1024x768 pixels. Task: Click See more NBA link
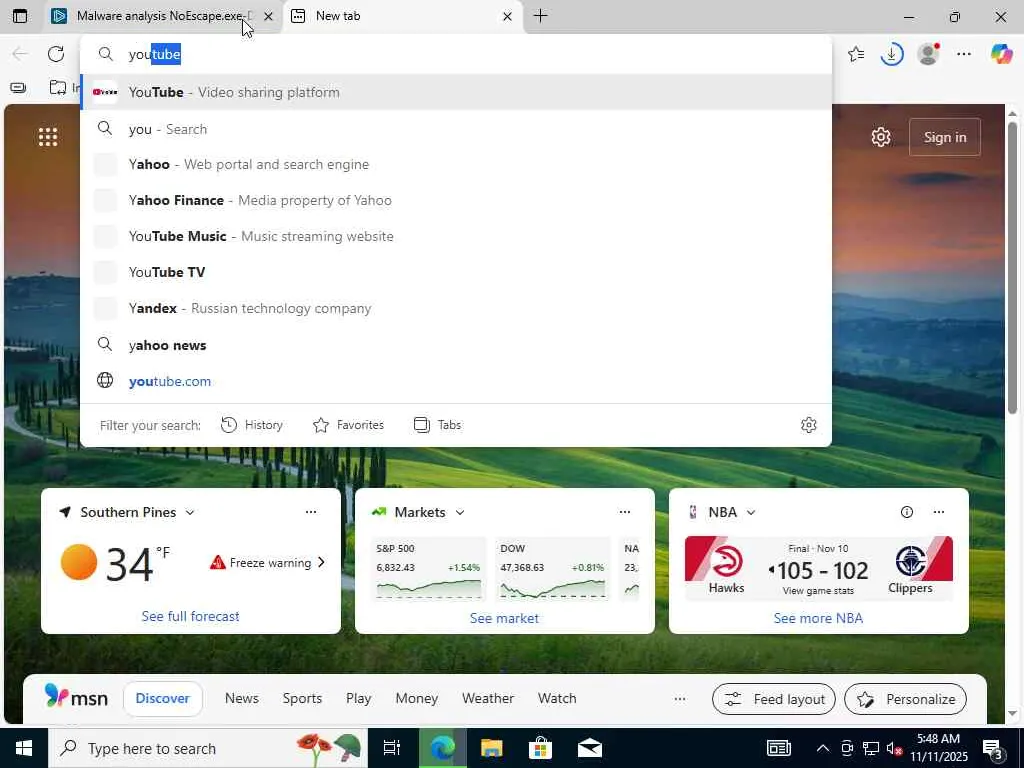coord(818,618)
